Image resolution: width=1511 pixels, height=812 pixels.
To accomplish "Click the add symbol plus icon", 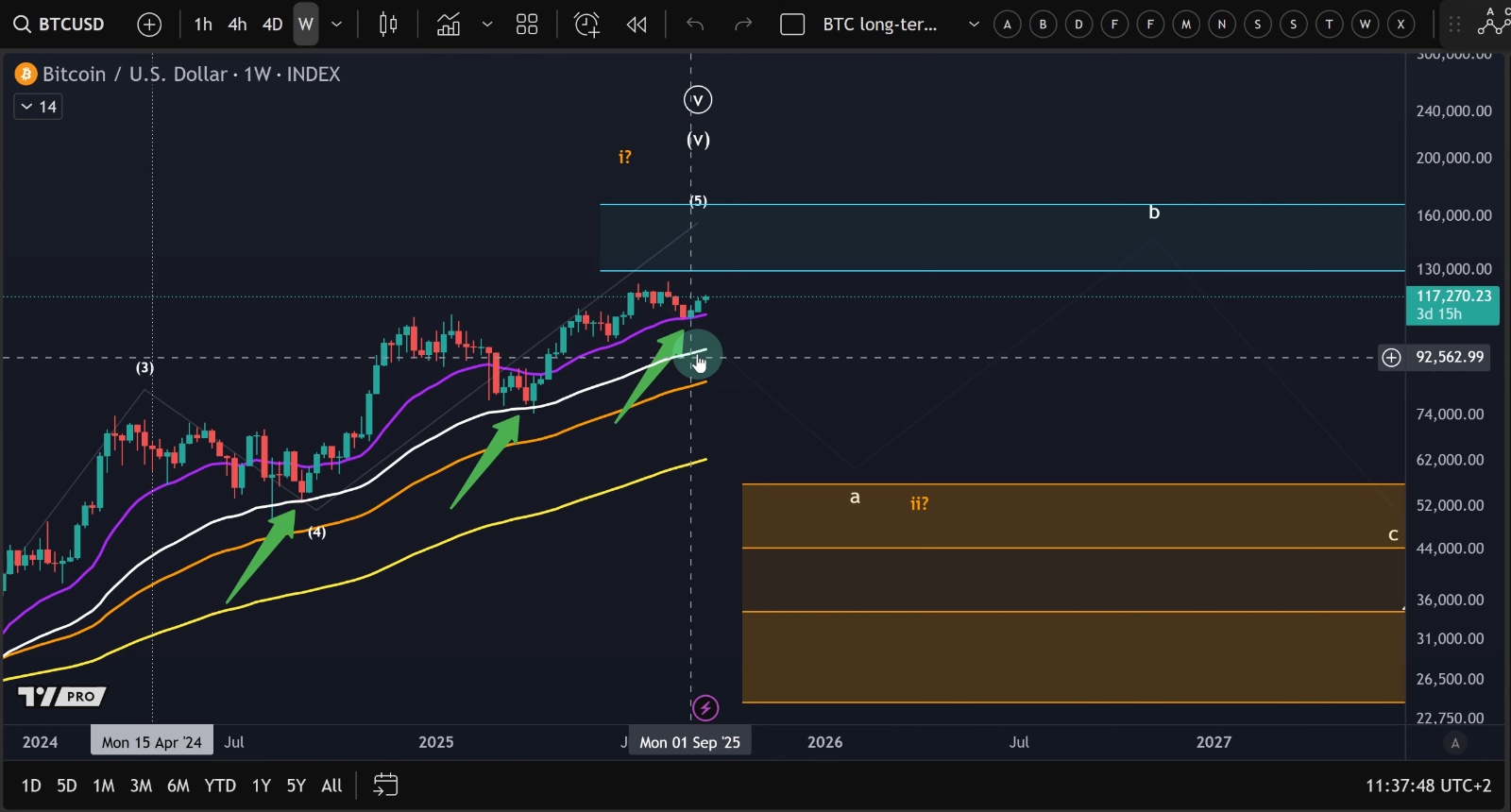I will 149,25.
